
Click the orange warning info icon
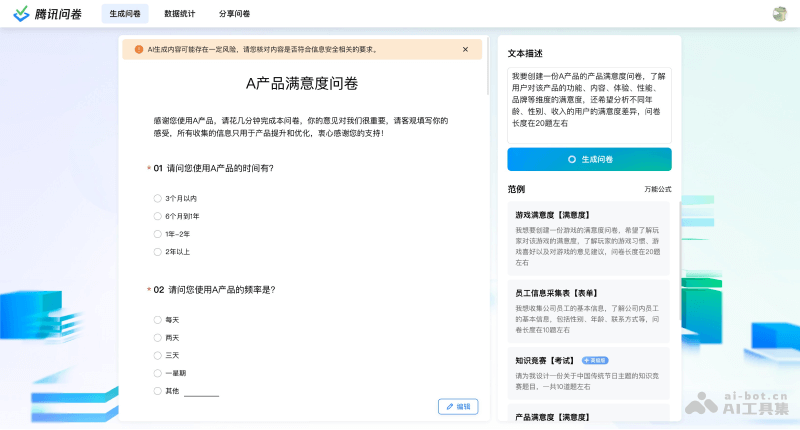(x=139, y=49)
